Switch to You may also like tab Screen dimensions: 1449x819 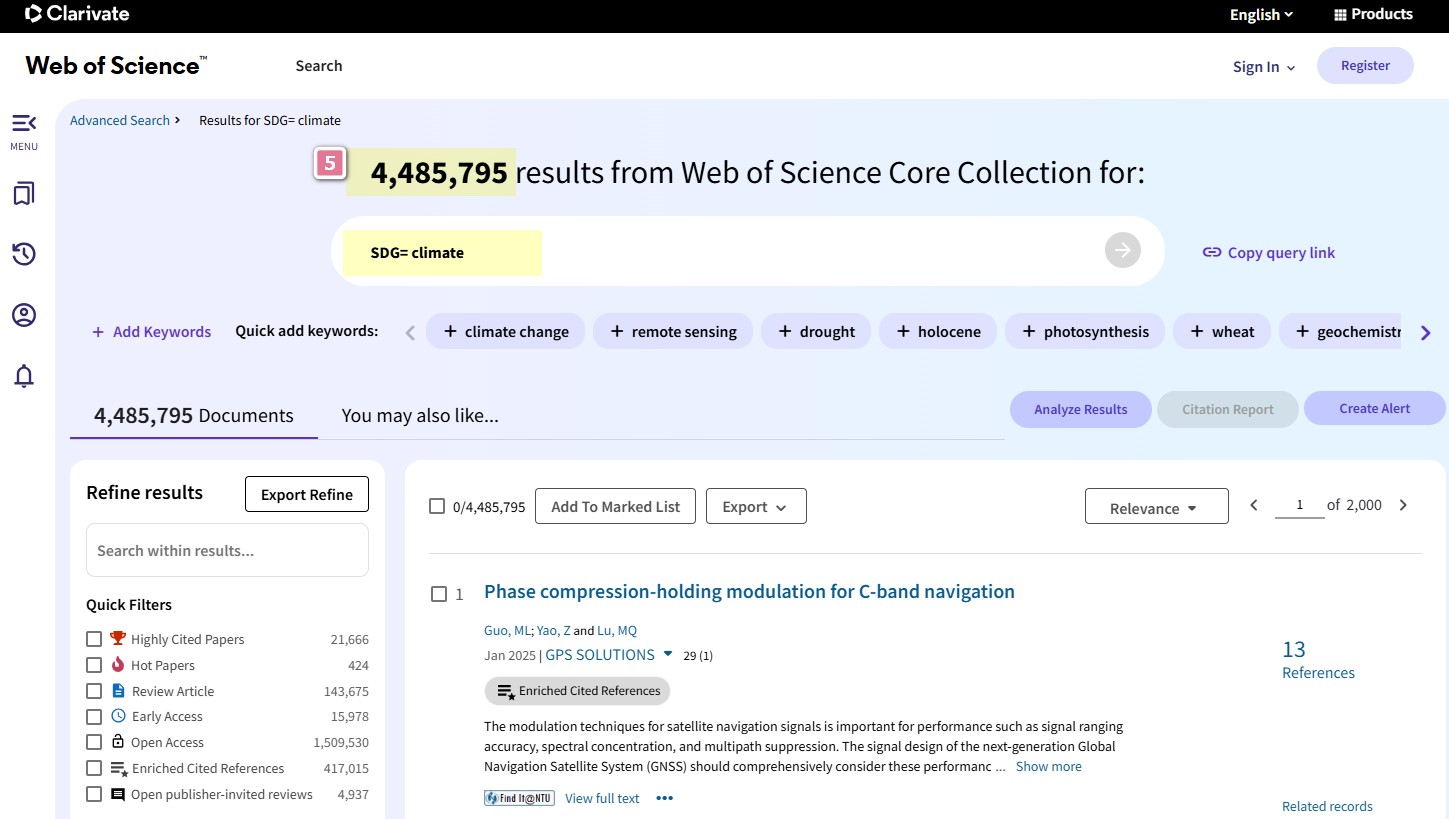tap(420, 415)
